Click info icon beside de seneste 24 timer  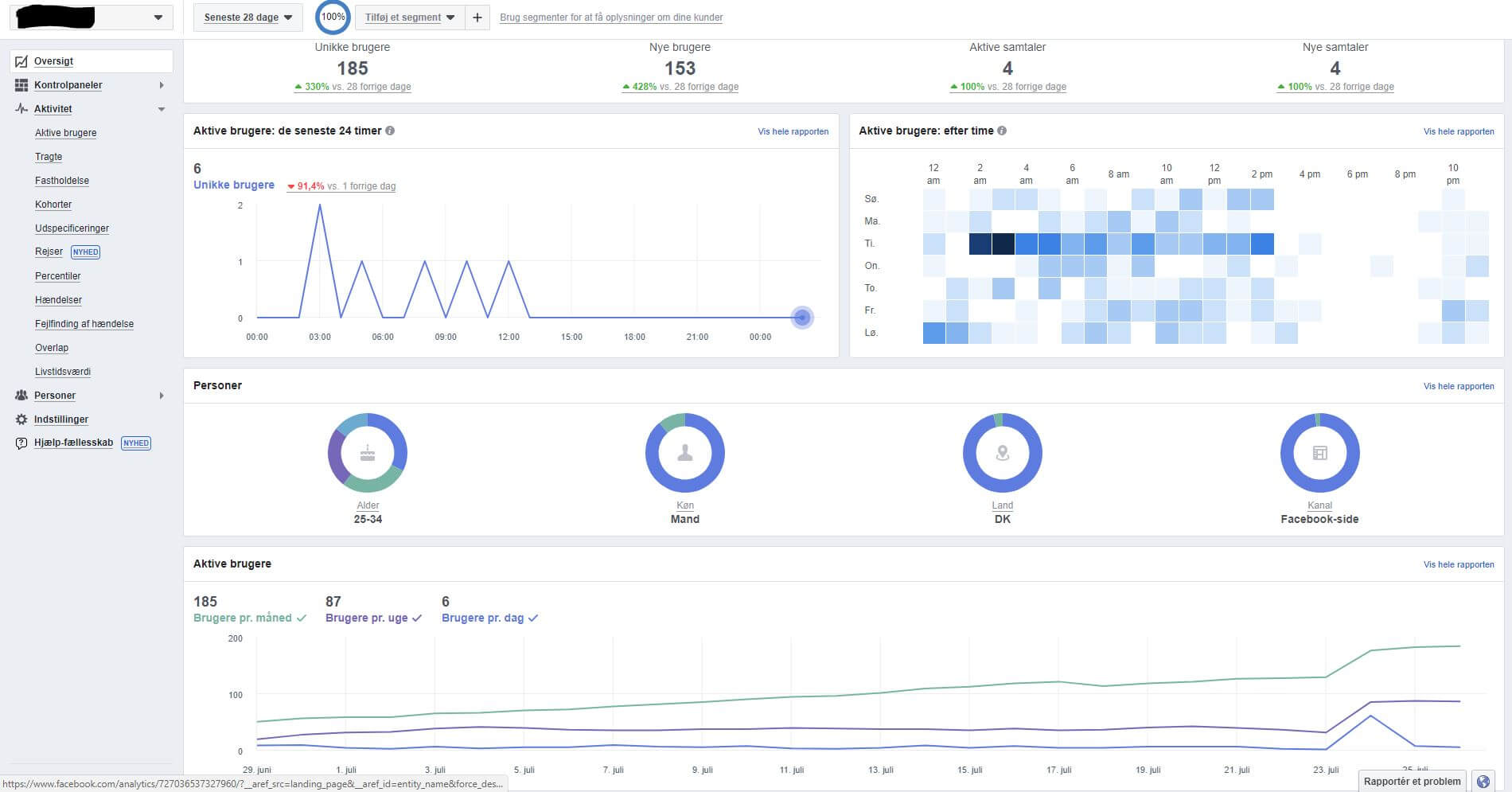point(390,131)
